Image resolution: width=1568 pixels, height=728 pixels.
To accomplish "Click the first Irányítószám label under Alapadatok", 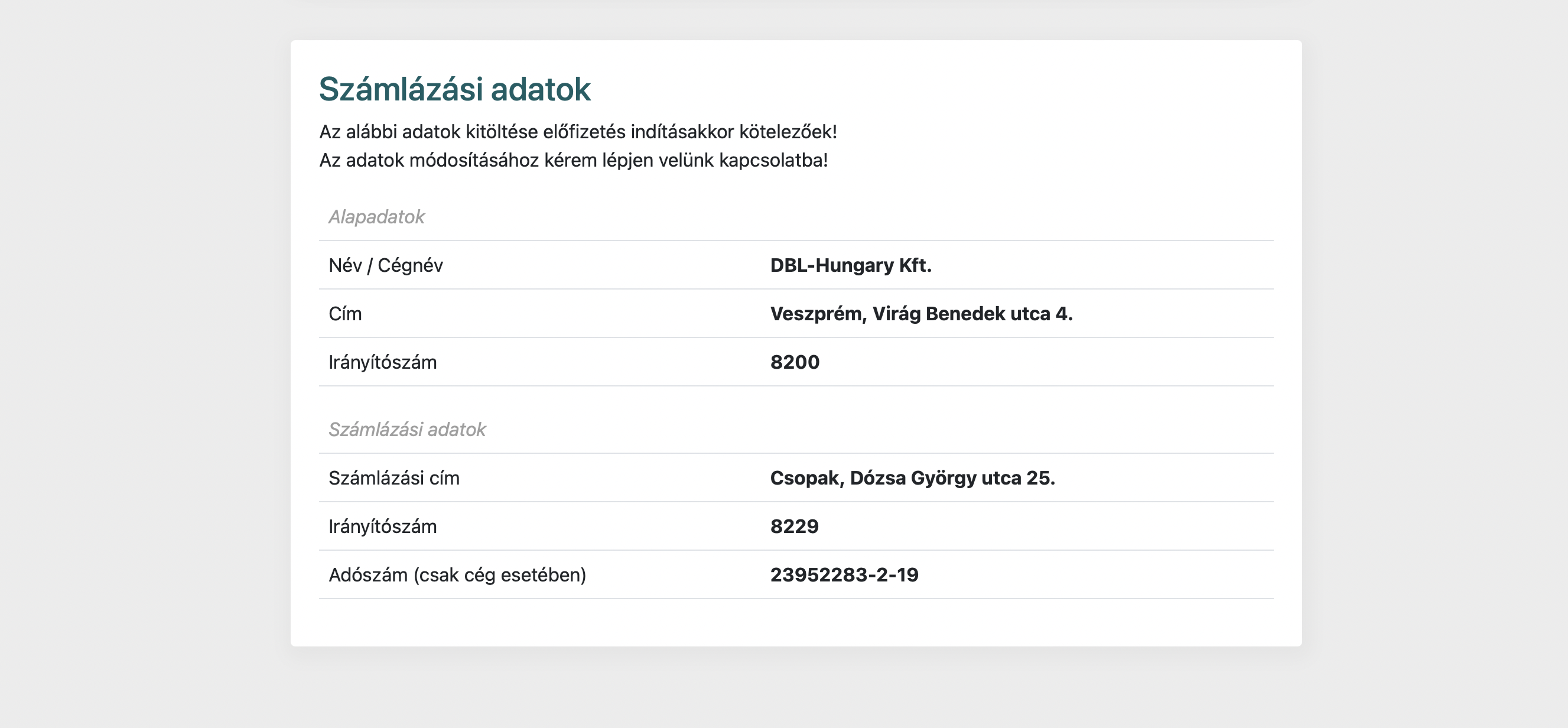I will [382, 362].
